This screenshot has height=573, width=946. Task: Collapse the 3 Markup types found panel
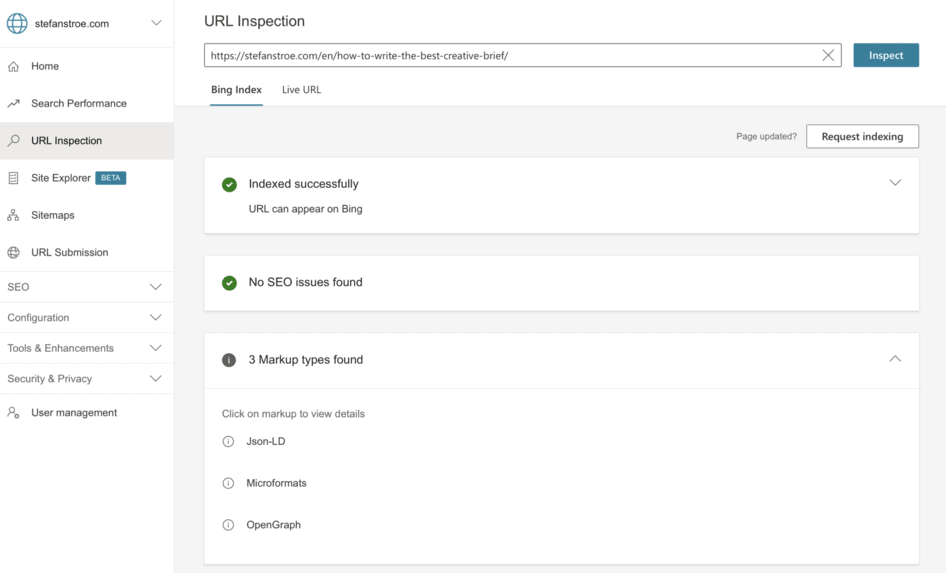(895, 359)
